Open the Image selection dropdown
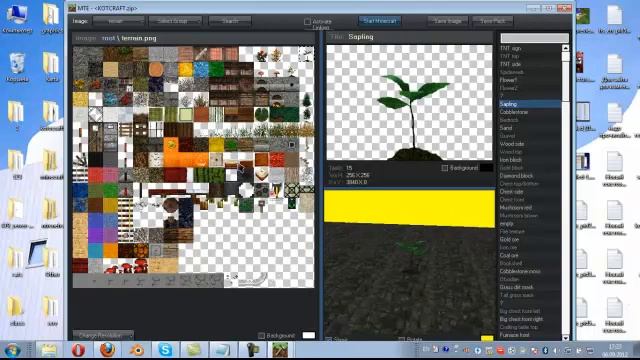 (119, 21)
